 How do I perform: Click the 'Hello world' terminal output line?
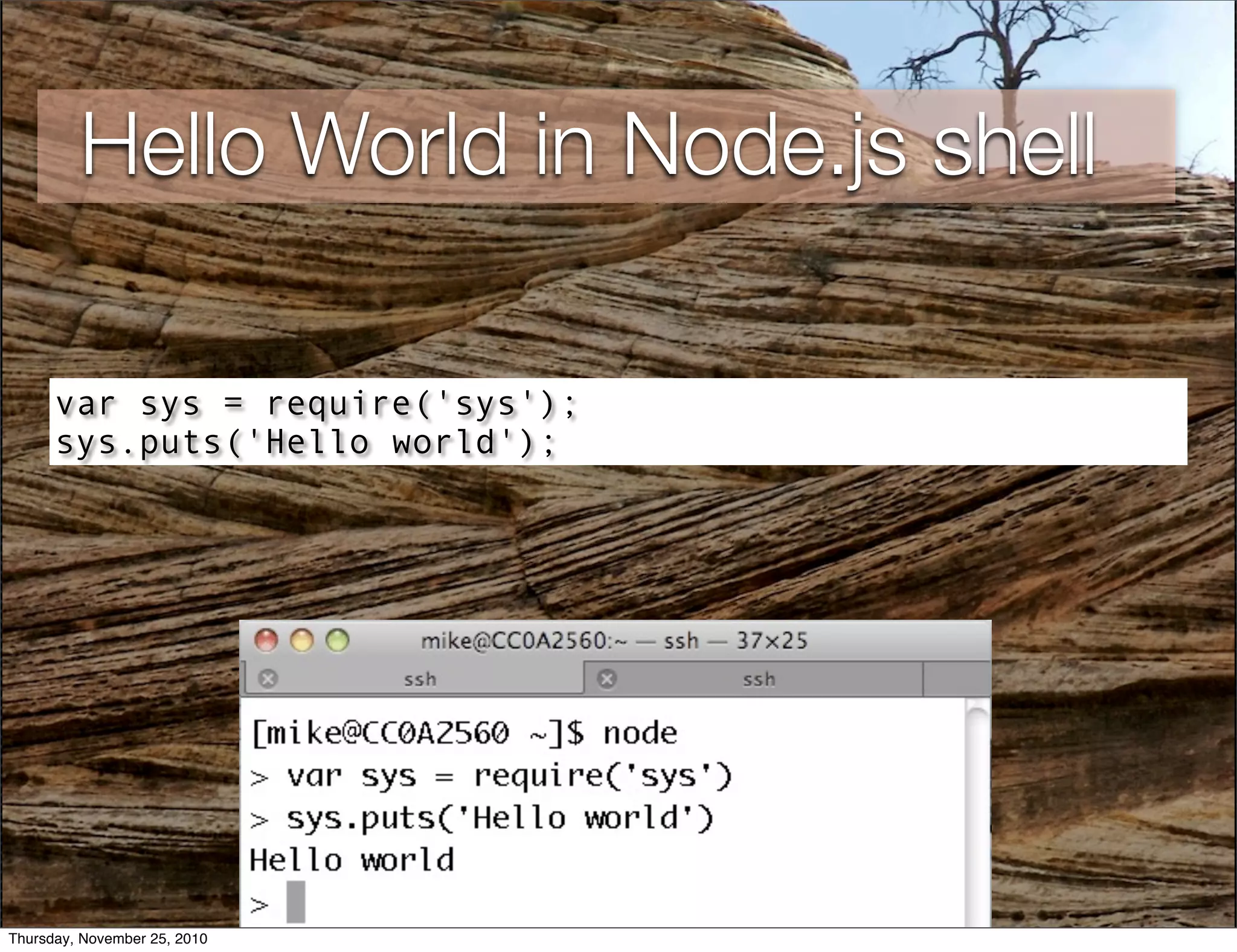pyautogui.click(x=352, y=860)
